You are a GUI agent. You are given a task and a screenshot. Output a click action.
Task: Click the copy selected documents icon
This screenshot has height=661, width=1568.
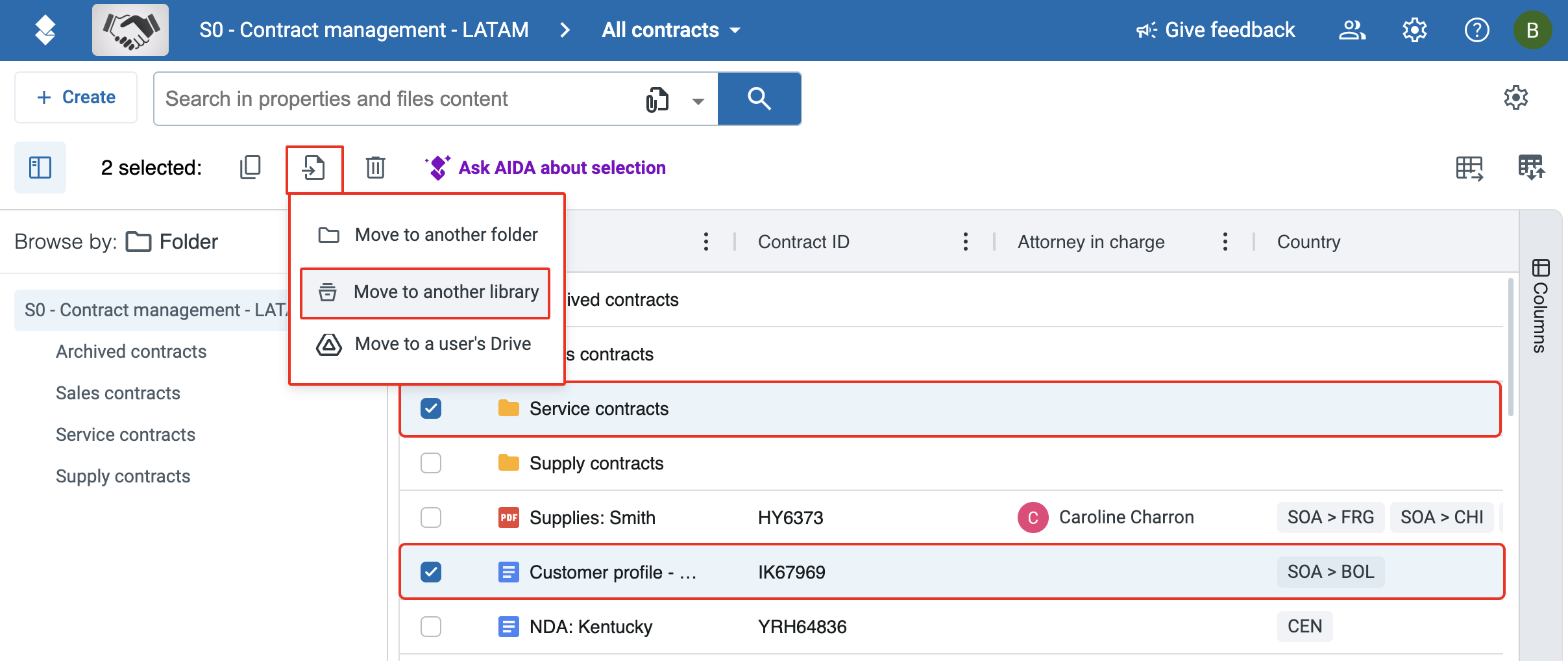pyautogui.click(x=250, y=168)
